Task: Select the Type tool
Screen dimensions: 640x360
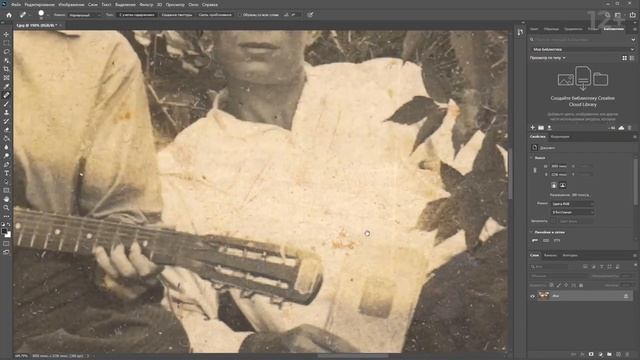Action: (x=6, y=173)
